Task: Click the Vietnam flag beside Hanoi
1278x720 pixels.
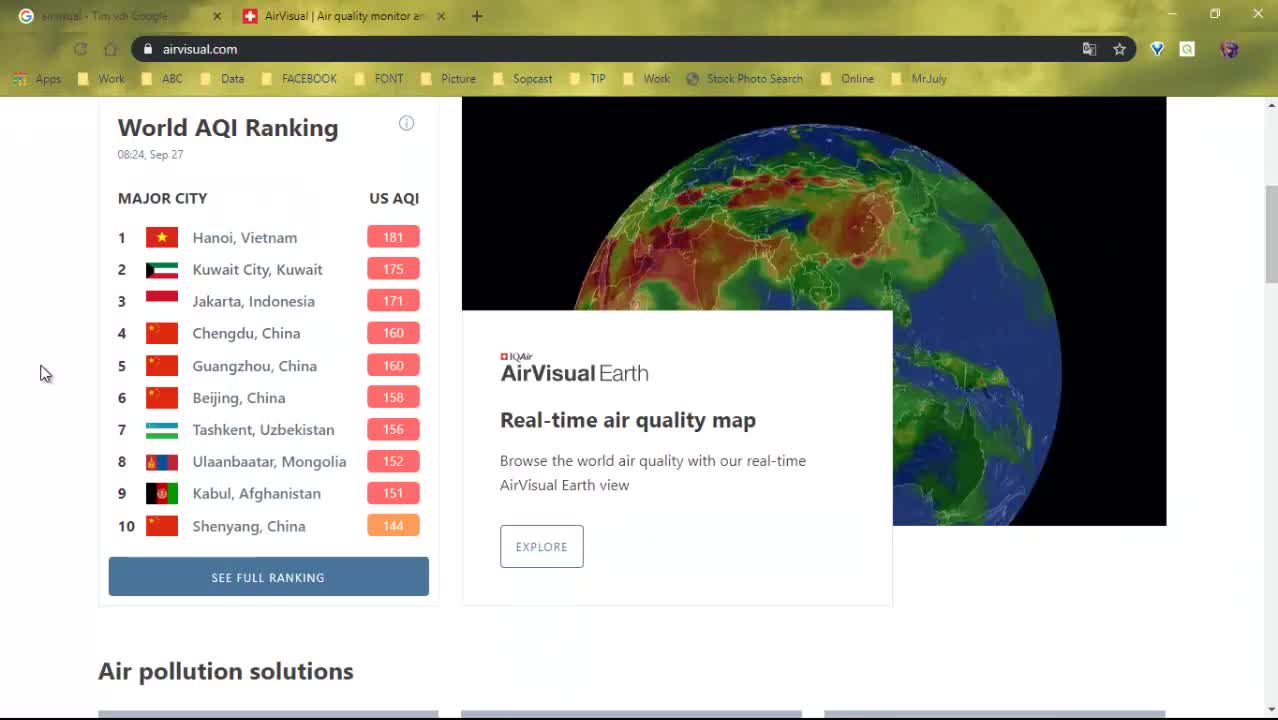Action: (162, 237)
